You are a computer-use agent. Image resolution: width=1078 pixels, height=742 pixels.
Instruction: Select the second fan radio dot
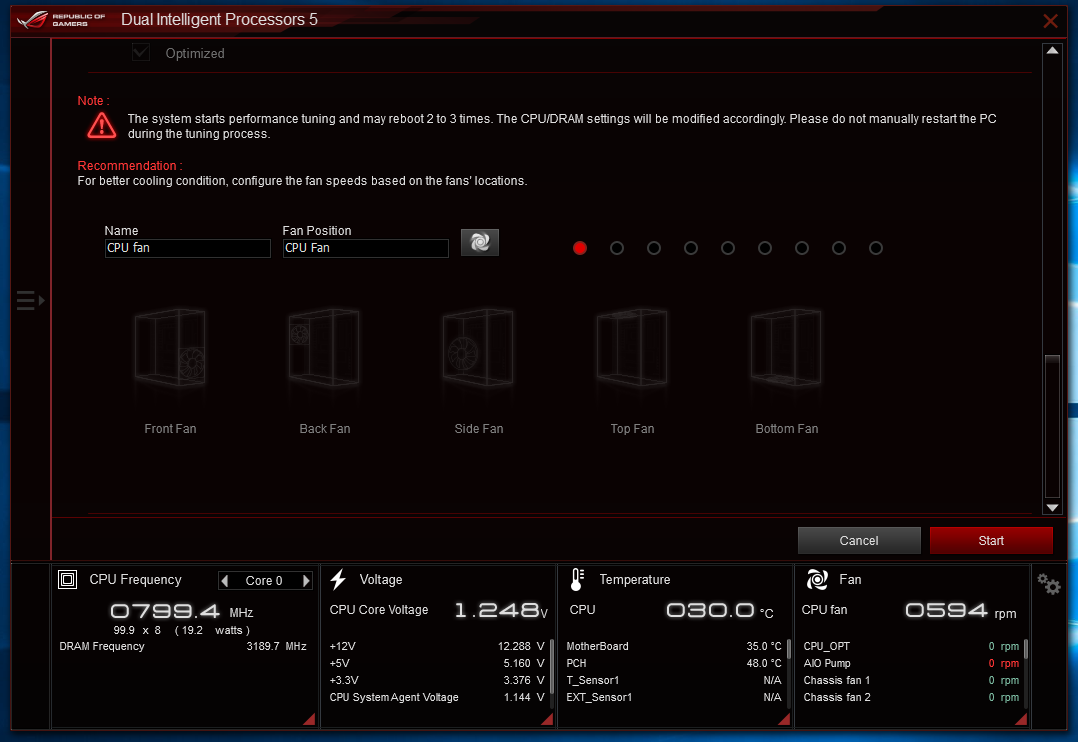pos(617,248)
